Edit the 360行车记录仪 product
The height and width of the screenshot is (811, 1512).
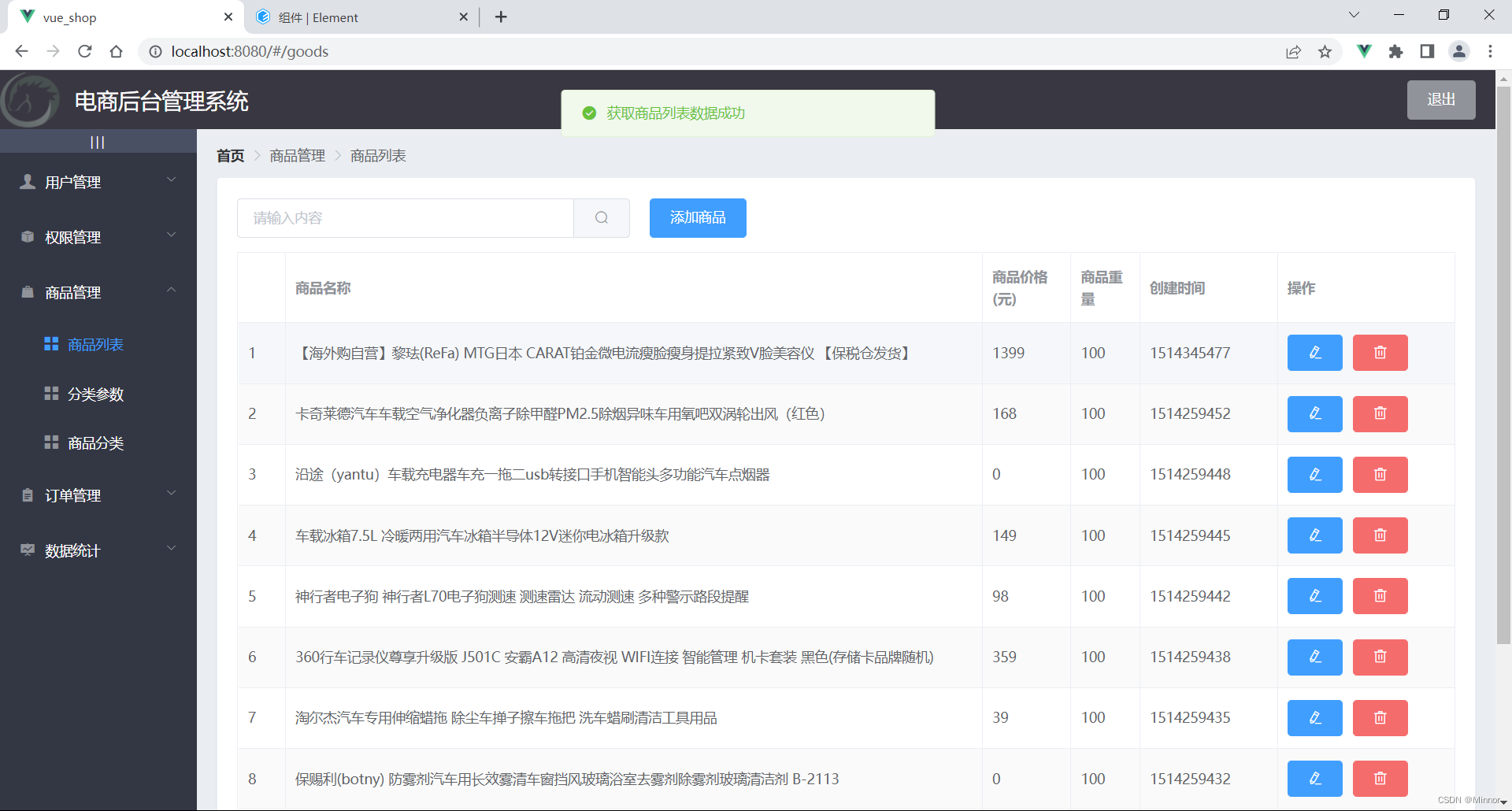1314,657
